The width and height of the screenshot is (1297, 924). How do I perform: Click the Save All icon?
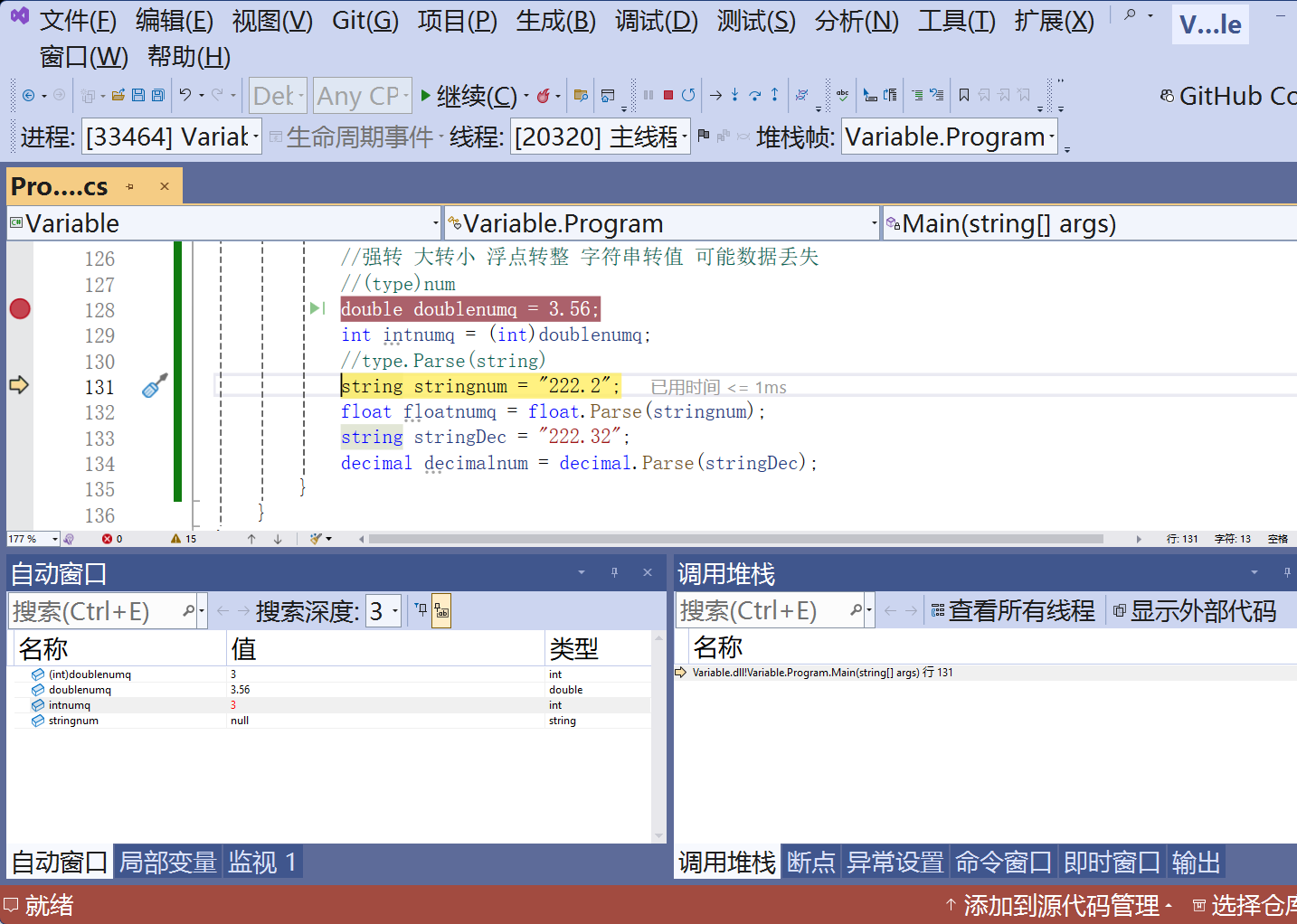pos(158,95)
